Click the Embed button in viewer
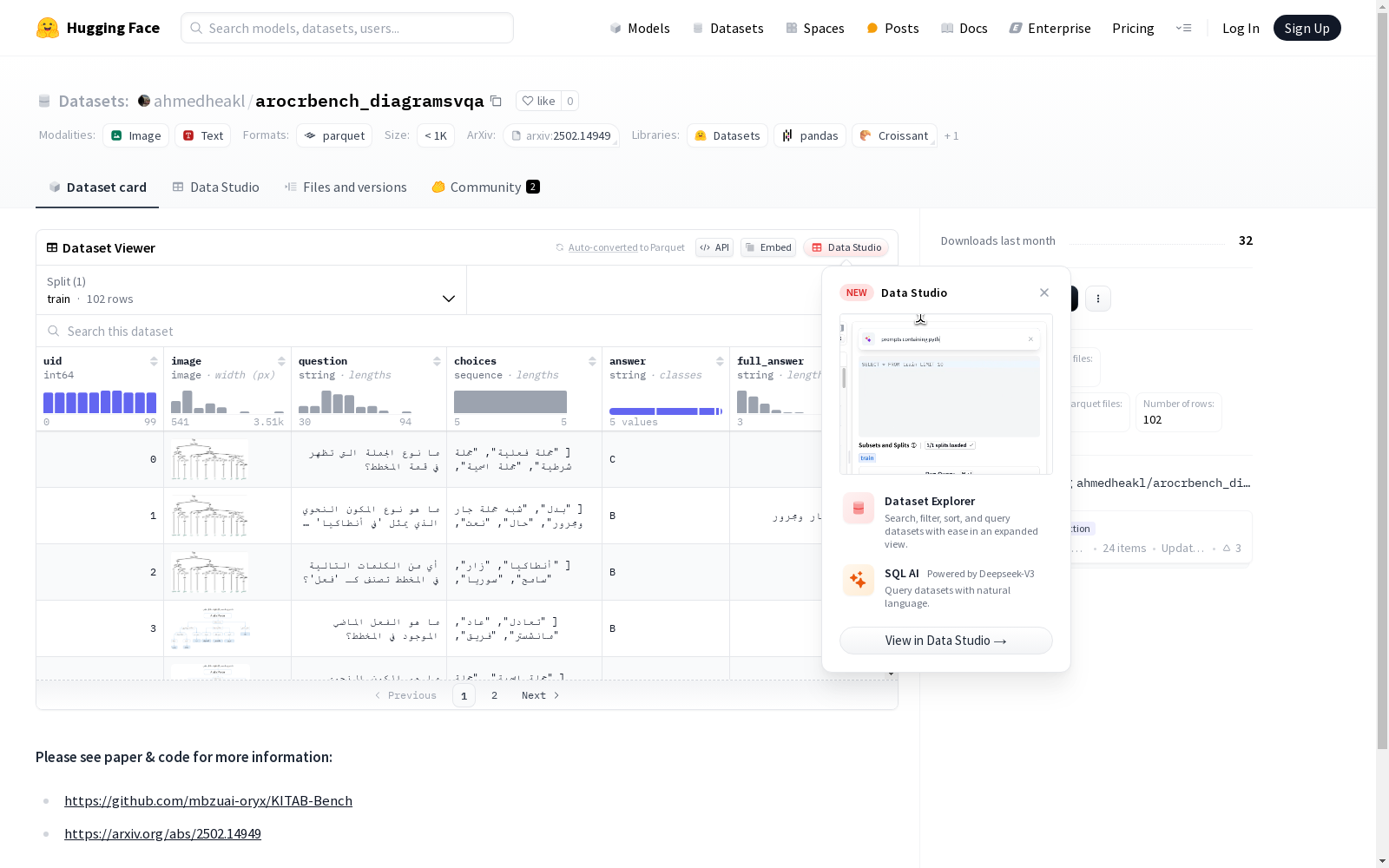1389x868 pixels. [768, 247]
